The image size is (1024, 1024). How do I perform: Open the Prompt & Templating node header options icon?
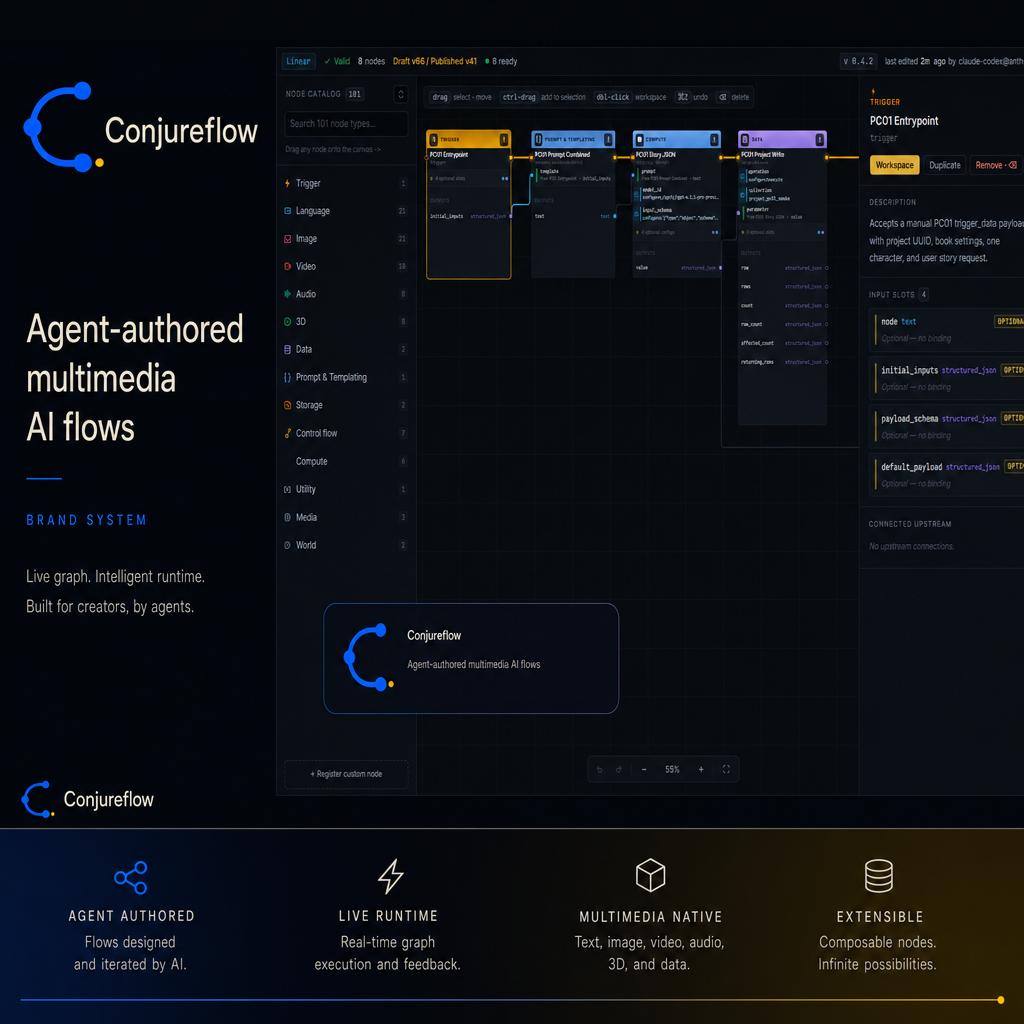(x=608, y=140)
